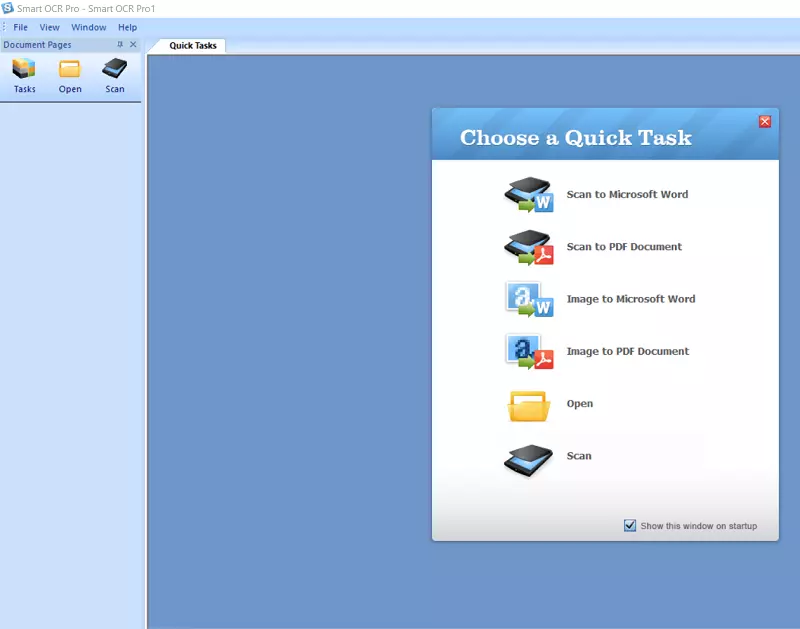
Task: Choose the Image to PDF Document icon
Action: tap(528, 351)
